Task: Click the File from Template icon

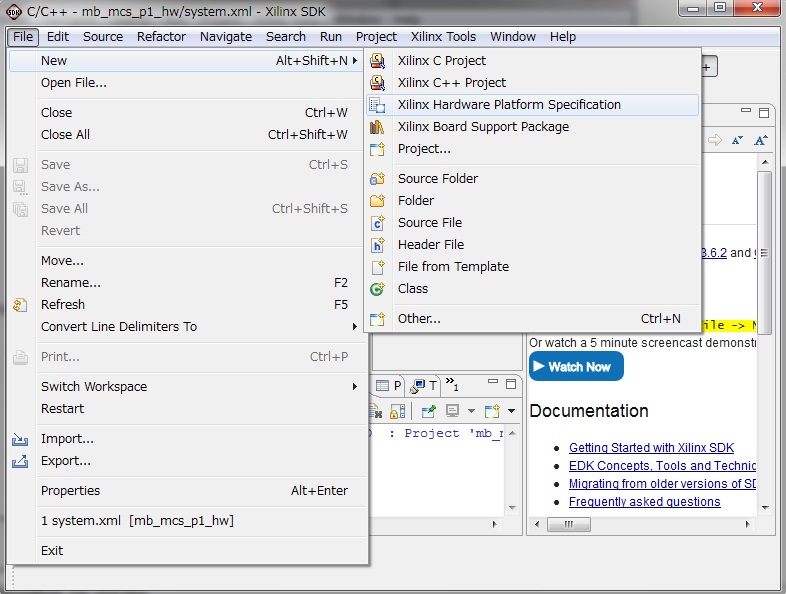Action: click(377, 267)
